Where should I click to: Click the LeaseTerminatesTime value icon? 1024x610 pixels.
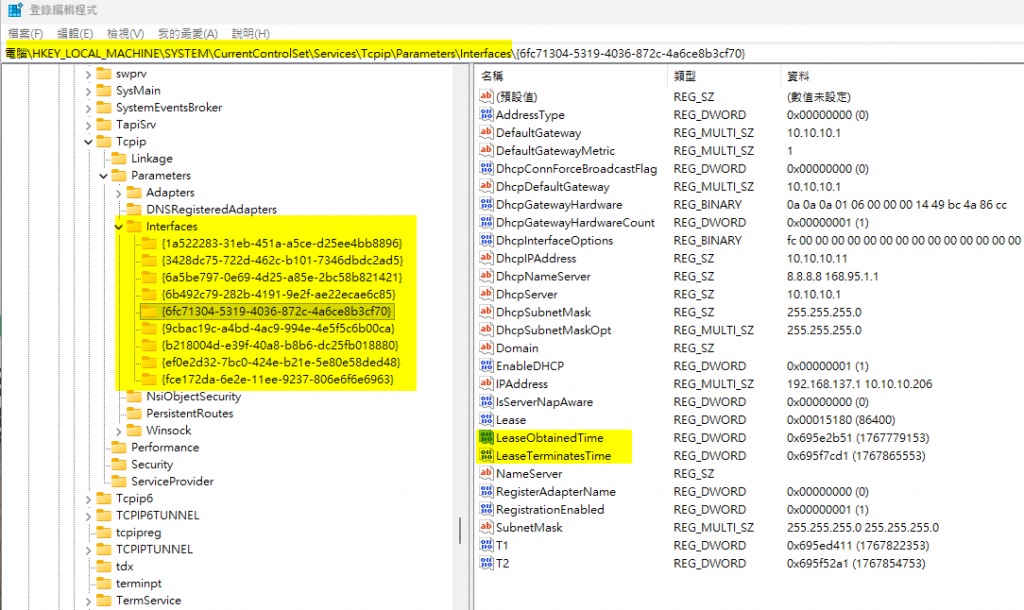coord(486,456)
